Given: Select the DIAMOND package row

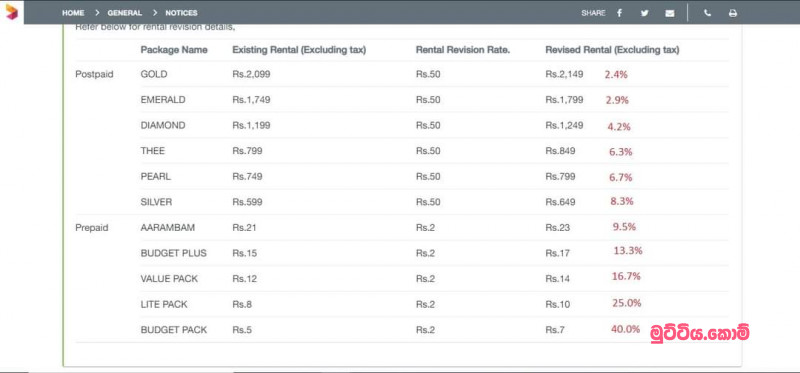Looking at the screenshot, I should [402, 125].
